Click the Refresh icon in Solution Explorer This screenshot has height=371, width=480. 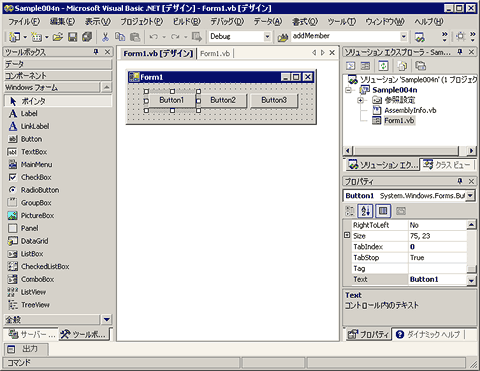(x=383, y=66)
